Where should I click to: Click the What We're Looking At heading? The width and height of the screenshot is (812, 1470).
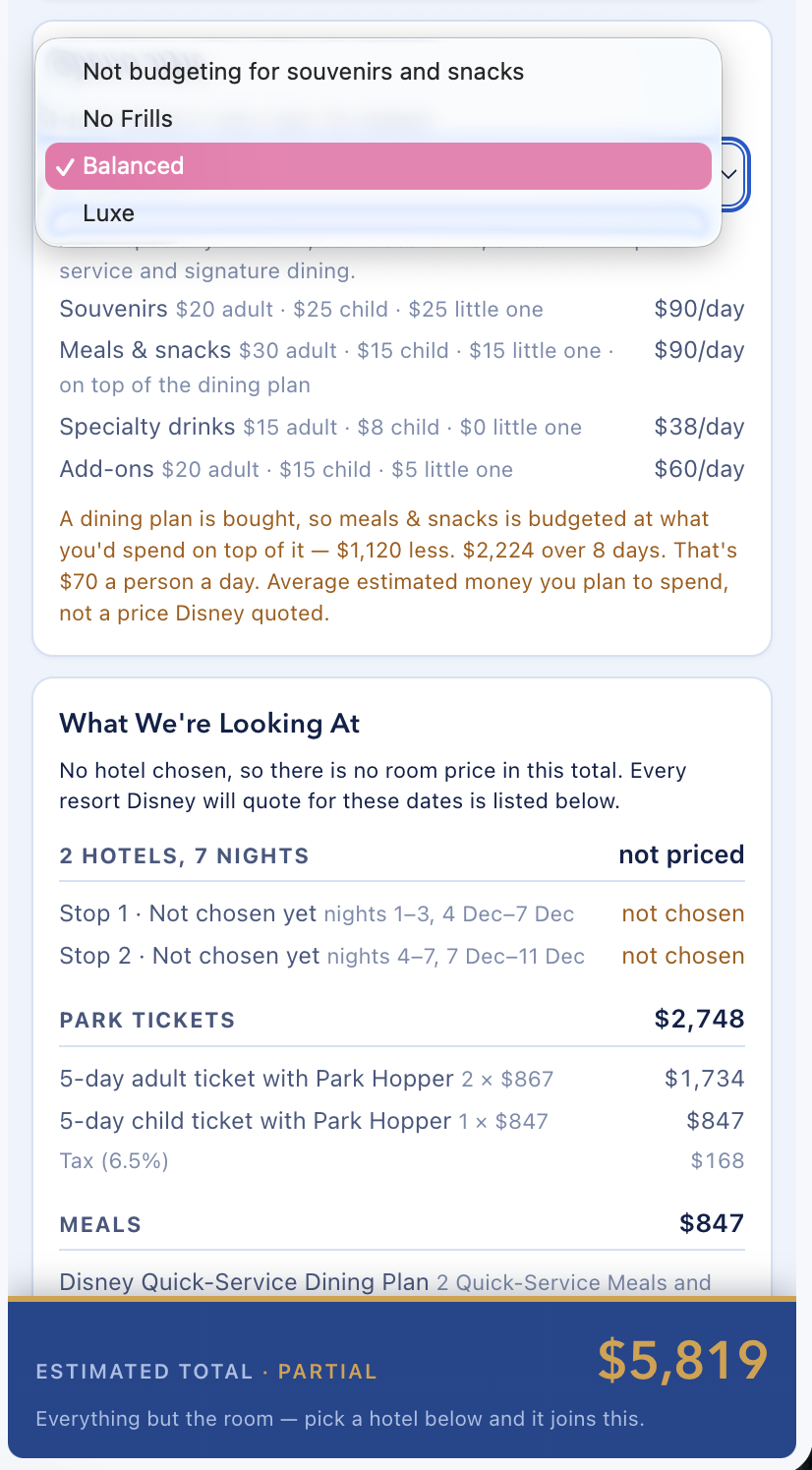pyautogui.click(x=209, y=724)
